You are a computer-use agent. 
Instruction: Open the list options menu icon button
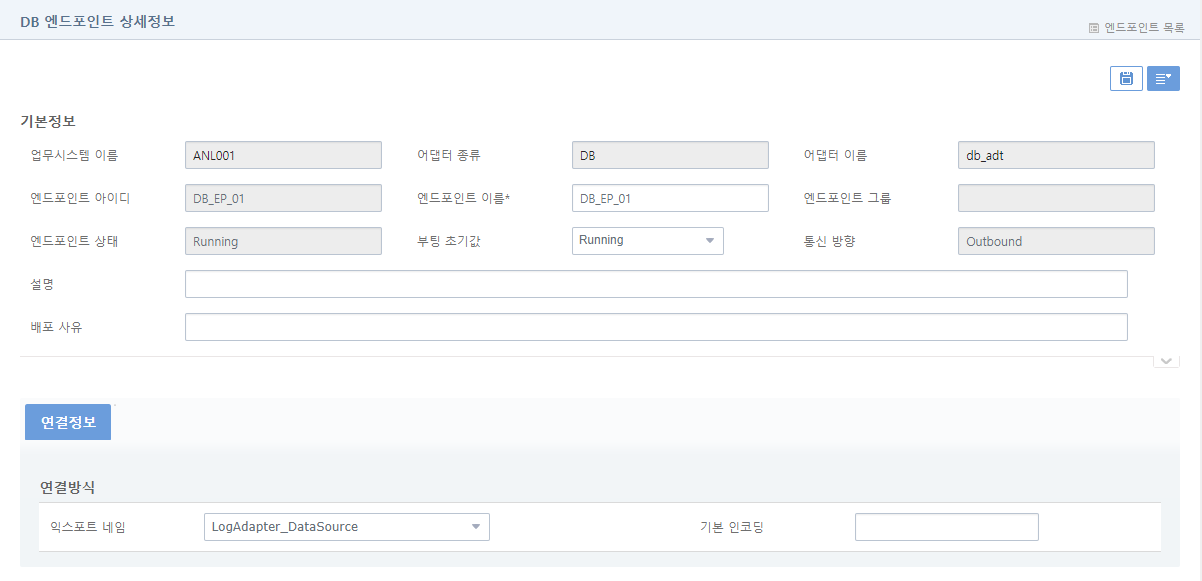click(x=1163, y=79)
